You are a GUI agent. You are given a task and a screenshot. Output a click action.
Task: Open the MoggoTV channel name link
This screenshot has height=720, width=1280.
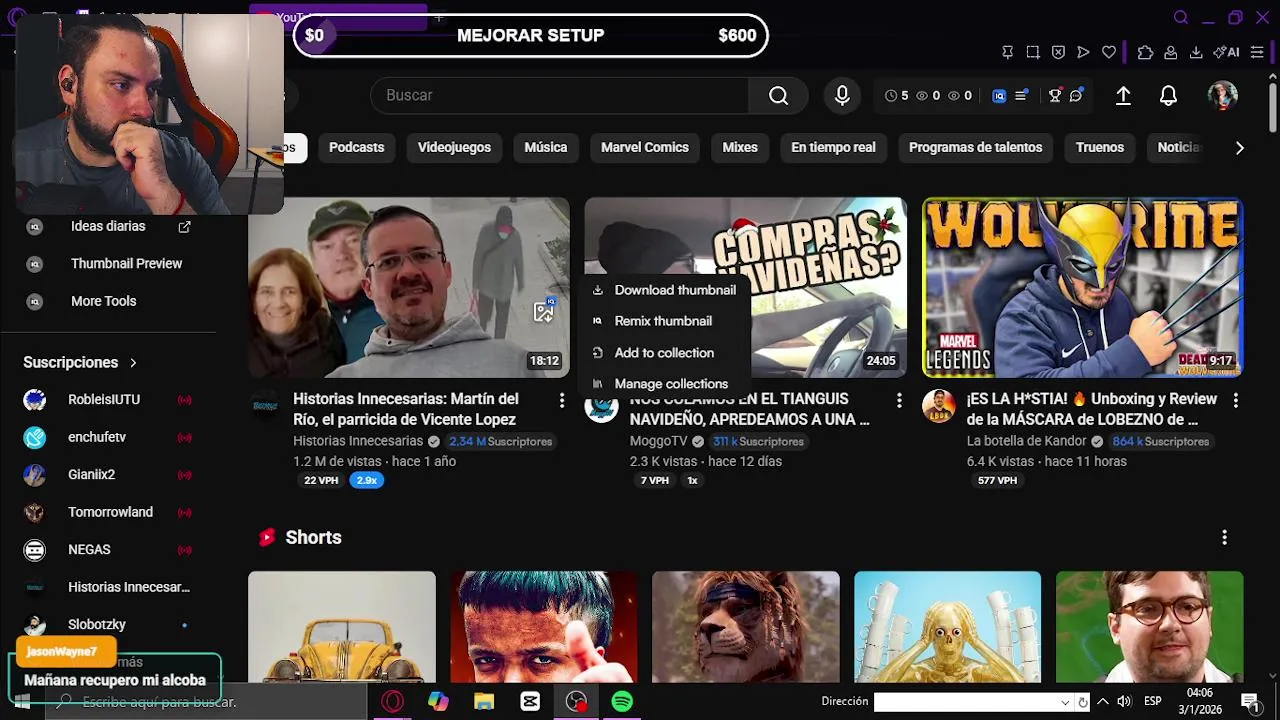click(658, 441)
